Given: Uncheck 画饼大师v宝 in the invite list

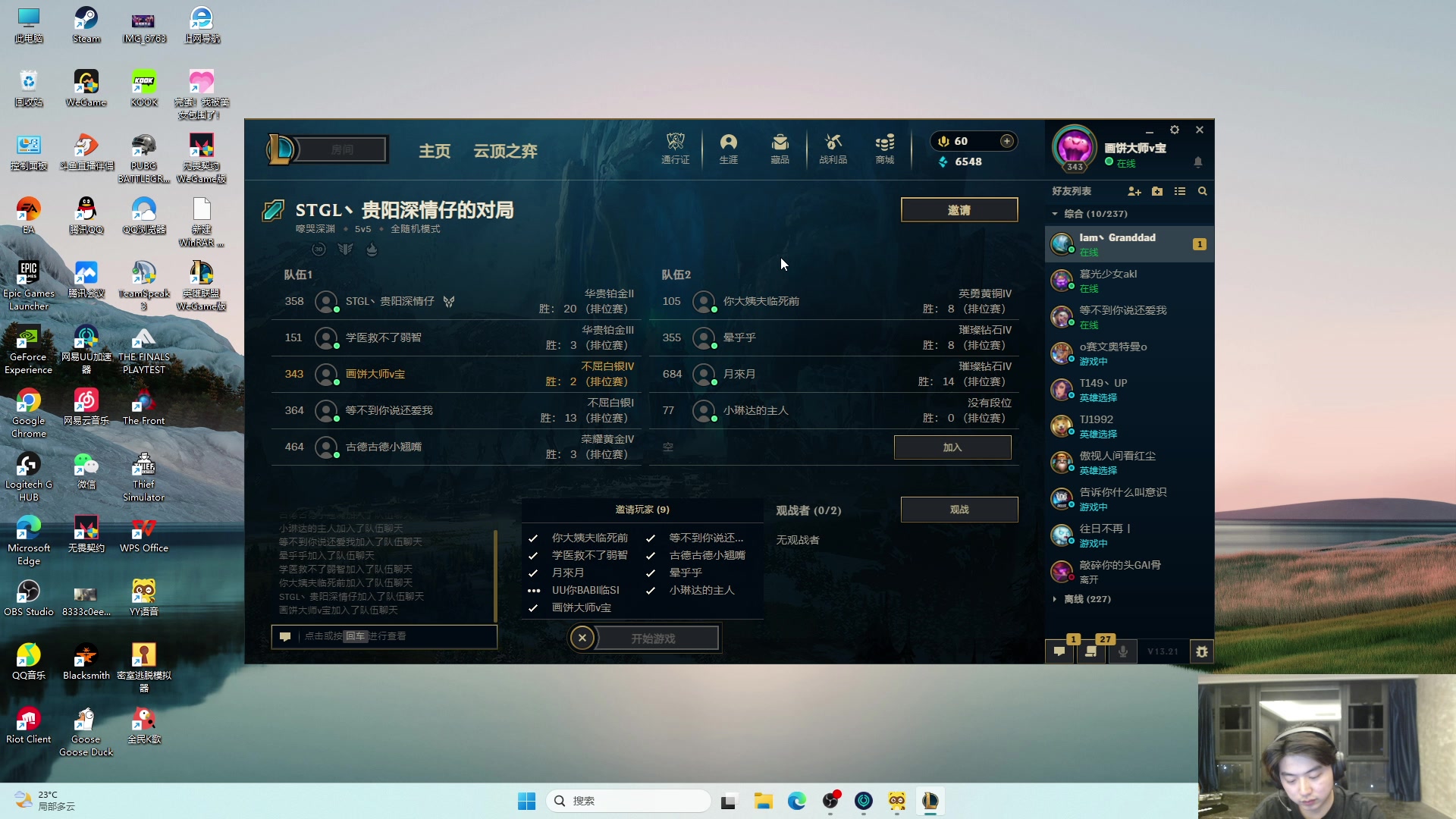Looking at the screenshot, I should coord(532,607).
